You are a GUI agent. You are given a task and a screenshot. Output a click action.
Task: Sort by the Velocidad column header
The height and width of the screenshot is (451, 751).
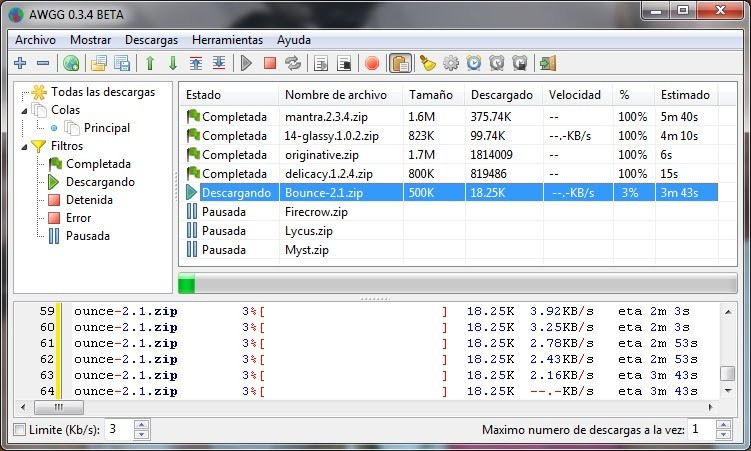pos(578,95)
